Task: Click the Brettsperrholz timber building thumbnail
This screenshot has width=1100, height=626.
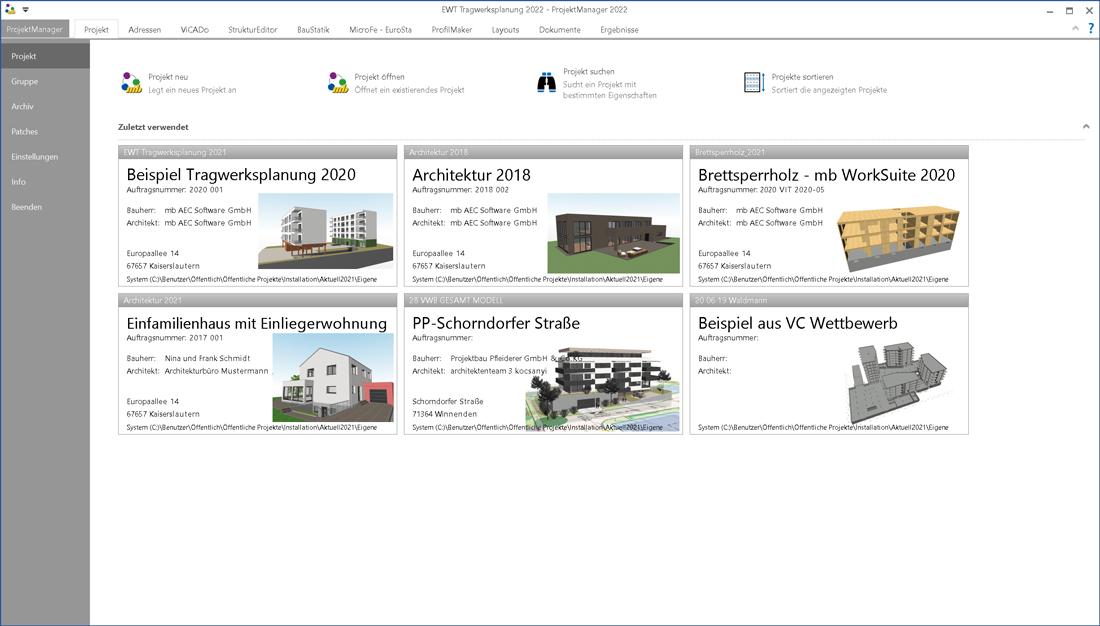Action: click(x=899, y=237)
